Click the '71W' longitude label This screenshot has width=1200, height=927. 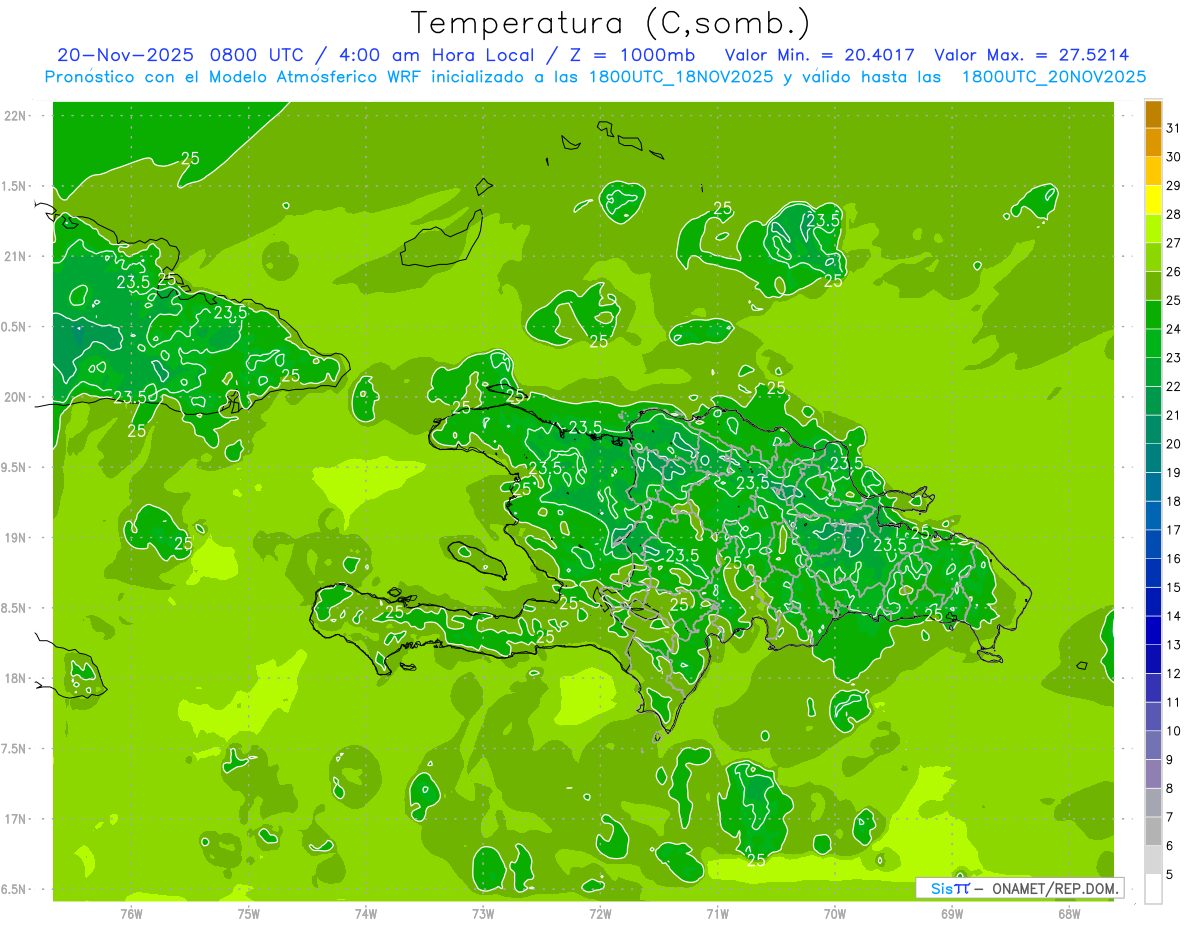click(717, 913)
